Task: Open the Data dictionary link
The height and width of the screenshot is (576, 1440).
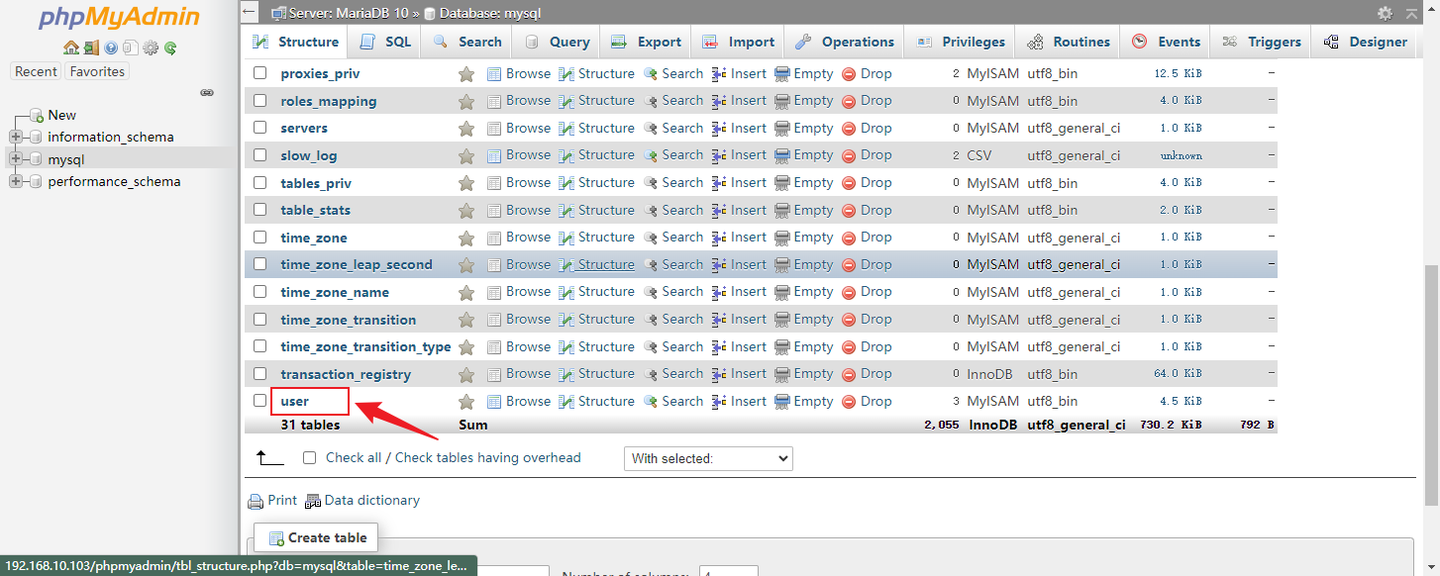Action: coord(372,500)
